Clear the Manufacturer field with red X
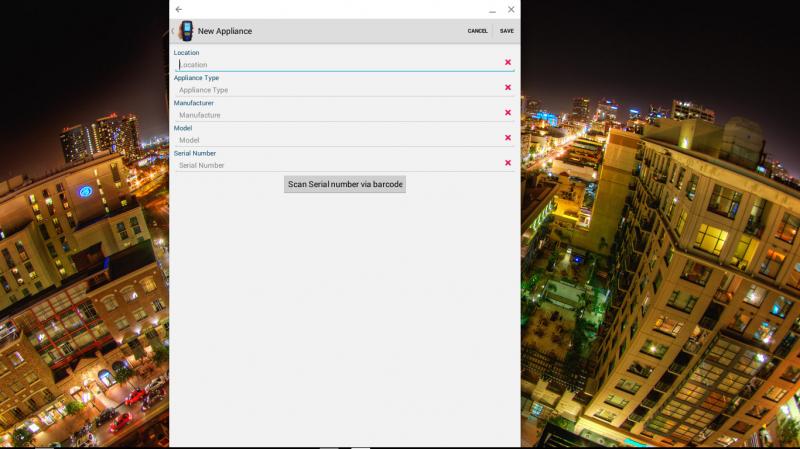The image size is (800, 449). pyautogui.click(x=508, y=112)
